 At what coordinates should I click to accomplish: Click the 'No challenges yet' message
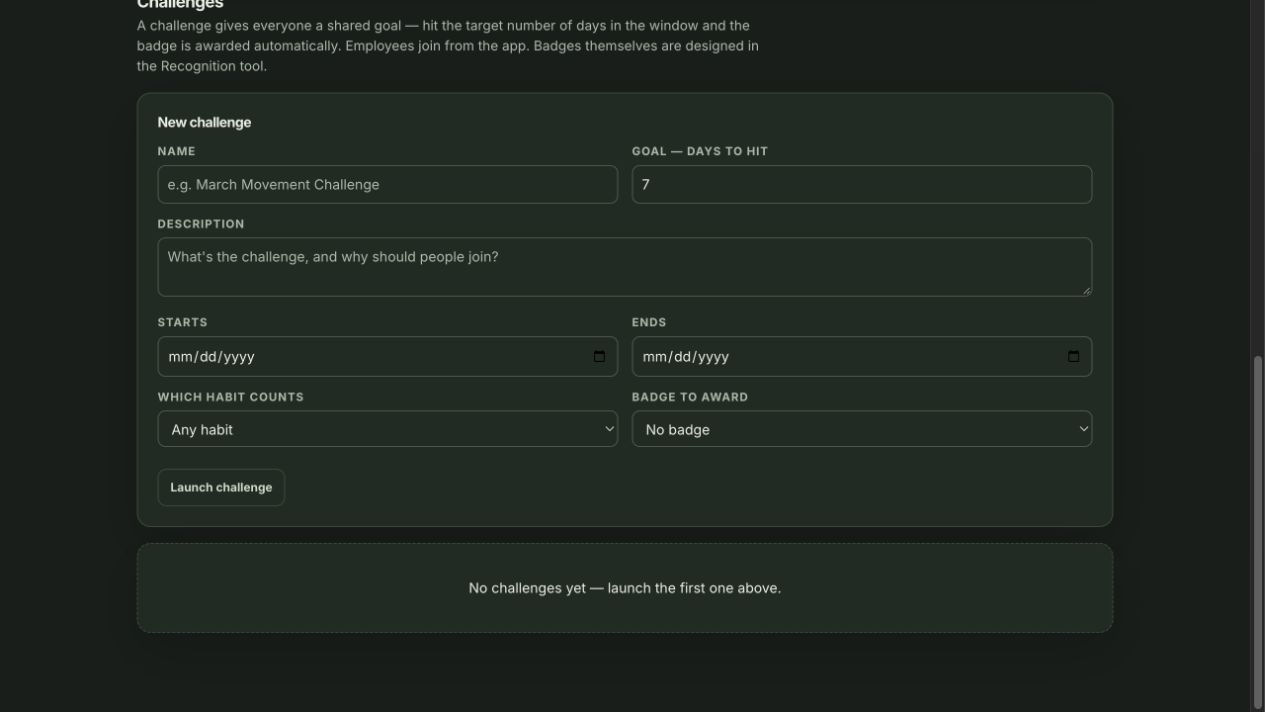[x=625, y=588]
